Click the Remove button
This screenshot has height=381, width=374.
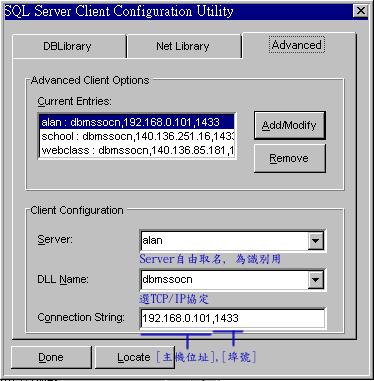click(x=289, y=158)
